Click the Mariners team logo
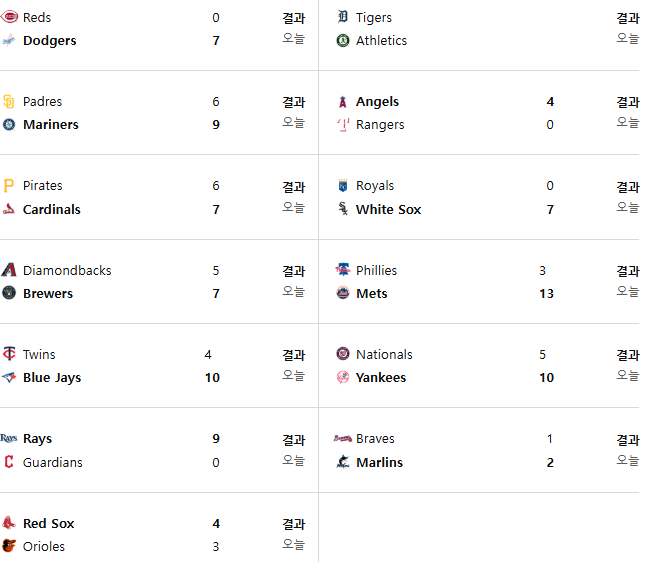The width and height of the screenshot is (652, 562). click(x=9, y=124)
